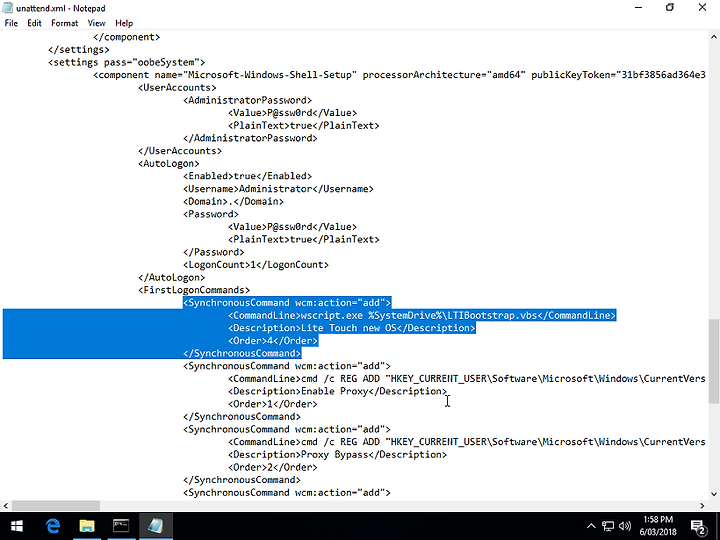This screenshot has width=720, height=540.
Task: Click the Microsoft-Windows-Shell-Setup component line
Action: (399, 75)
